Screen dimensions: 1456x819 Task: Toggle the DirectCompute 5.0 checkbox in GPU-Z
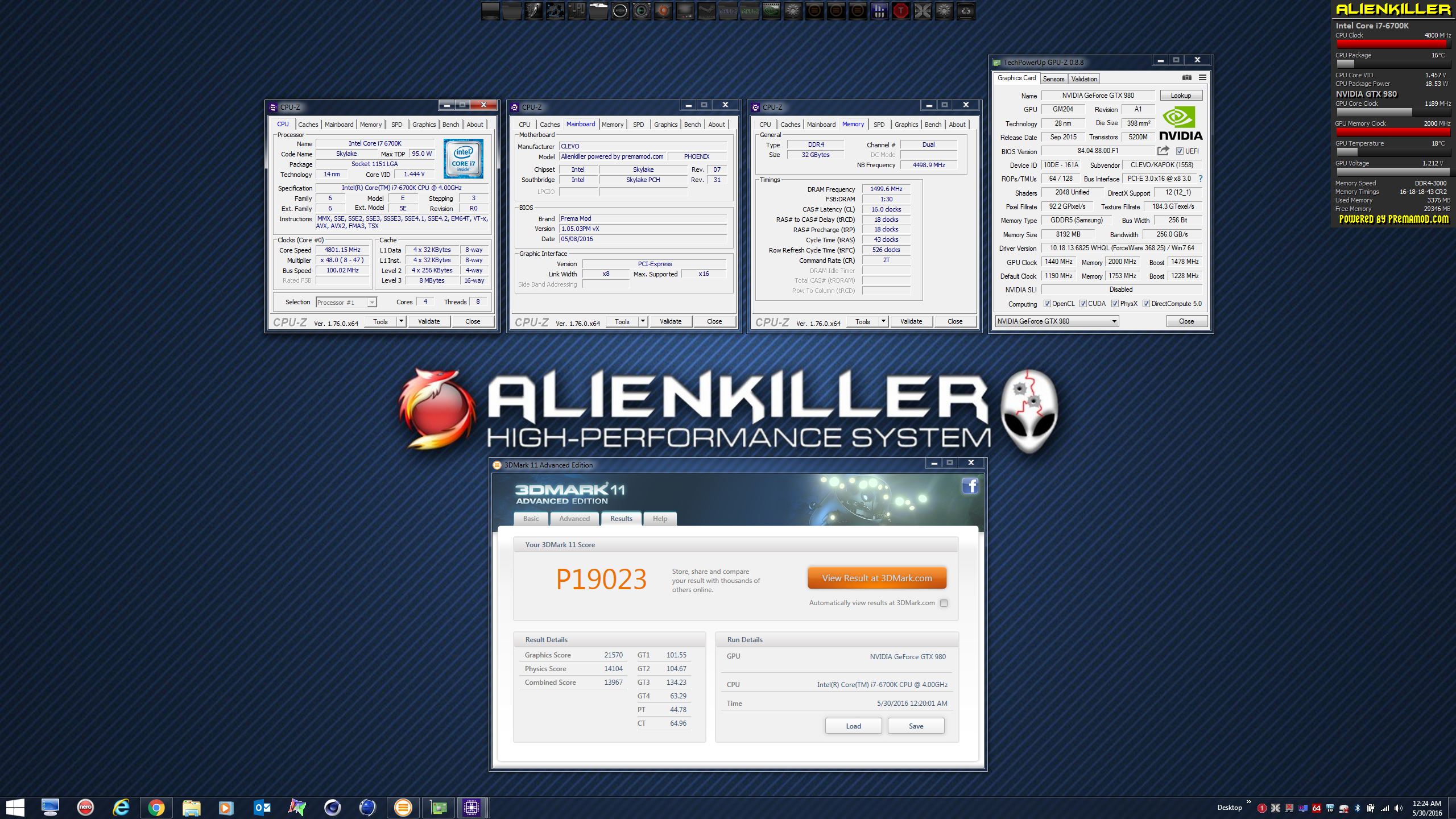[x=1147, y=304]
